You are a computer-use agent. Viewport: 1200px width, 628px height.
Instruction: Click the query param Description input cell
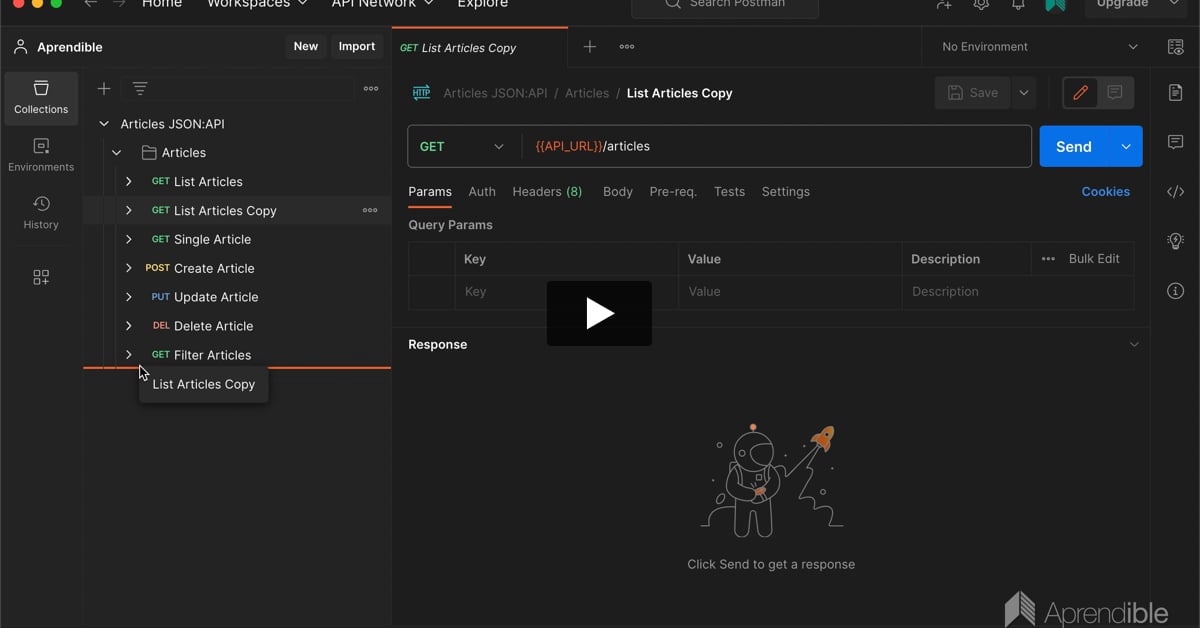pos(1018,292)
